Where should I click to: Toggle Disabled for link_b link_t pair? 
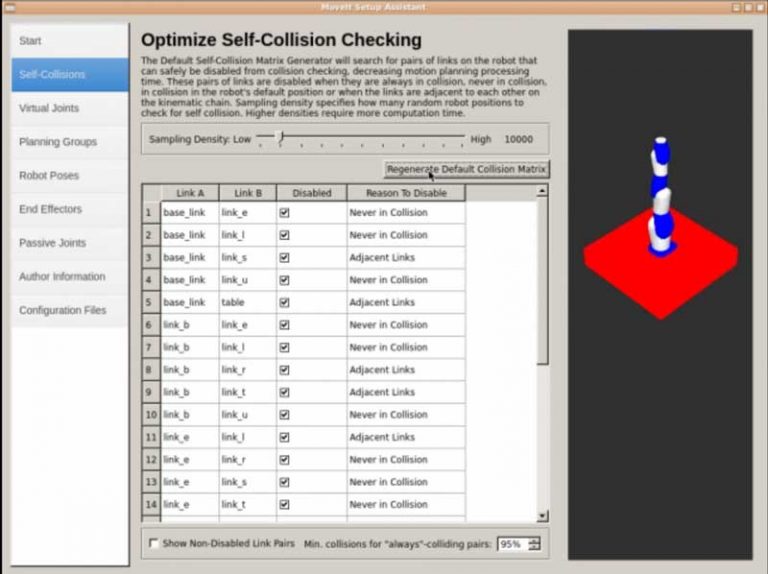tap(285, 393)
